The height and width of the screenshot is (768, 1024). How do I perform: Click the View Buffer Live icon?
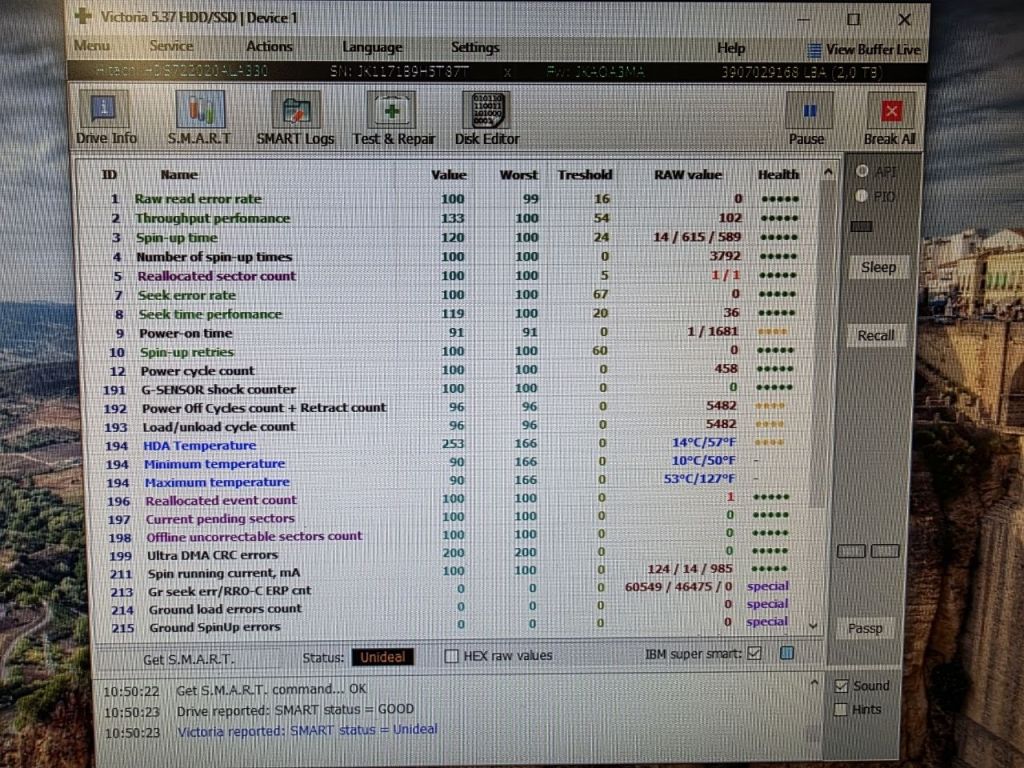pos(814,50)
